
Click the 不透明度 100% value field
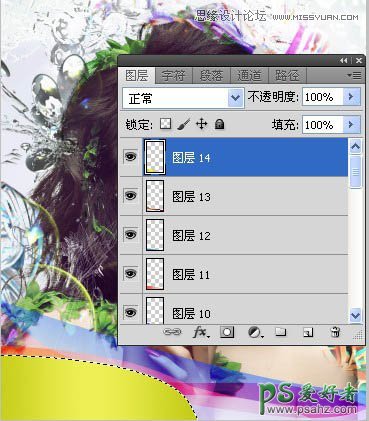[322, 97]
